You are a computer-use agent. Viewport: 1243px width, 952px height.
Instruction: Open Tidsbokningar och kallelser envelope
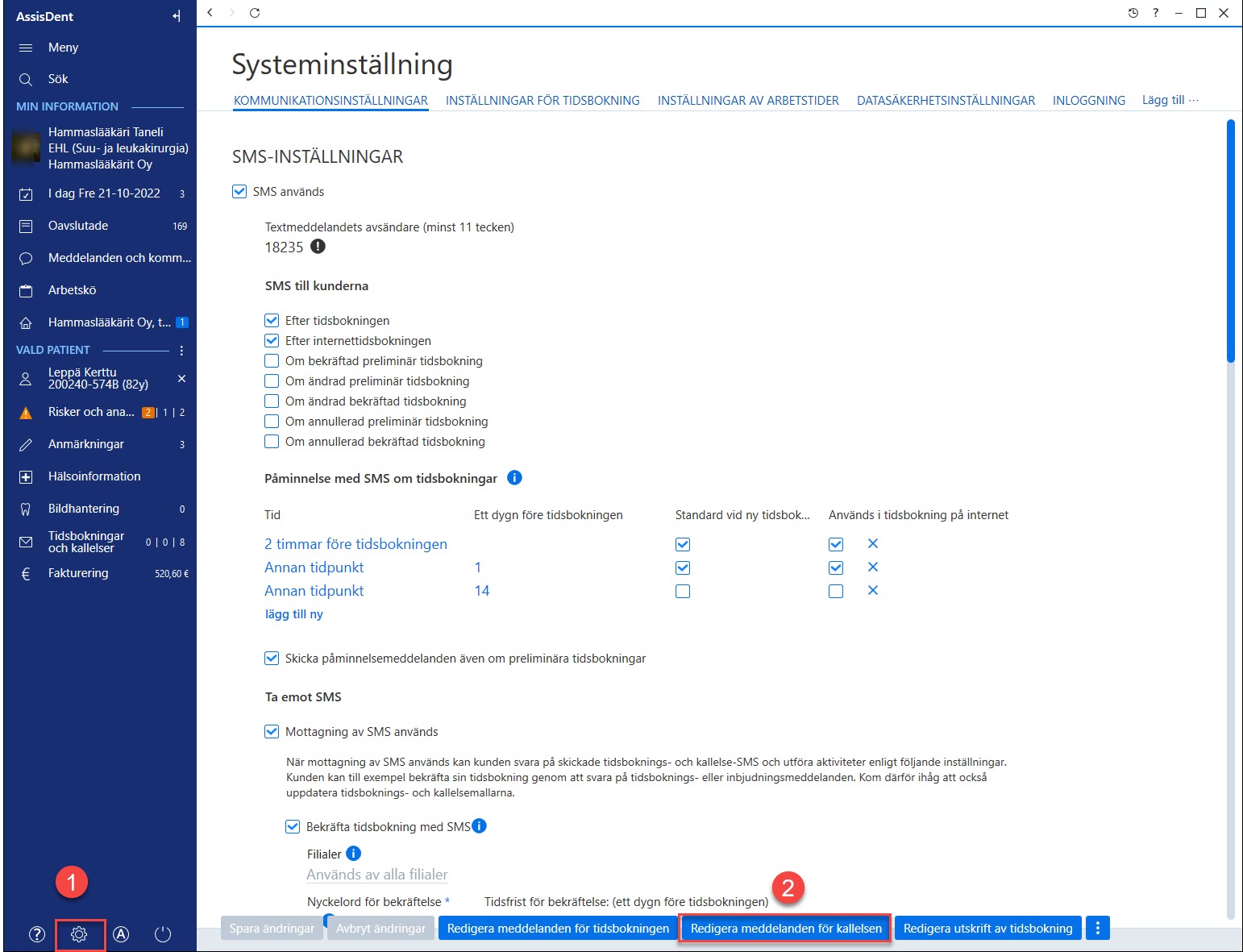(26, 543)
